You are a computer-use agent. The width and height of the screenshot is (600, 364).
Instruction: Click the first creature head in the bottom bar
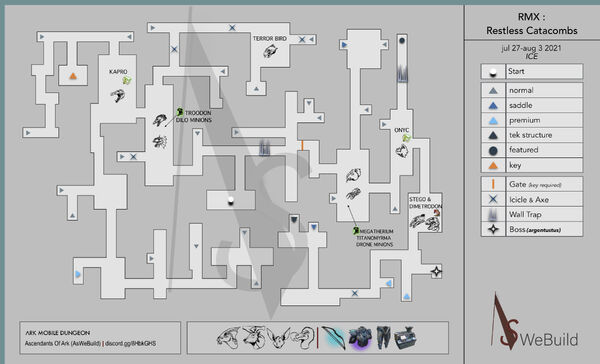click(229, 338)
